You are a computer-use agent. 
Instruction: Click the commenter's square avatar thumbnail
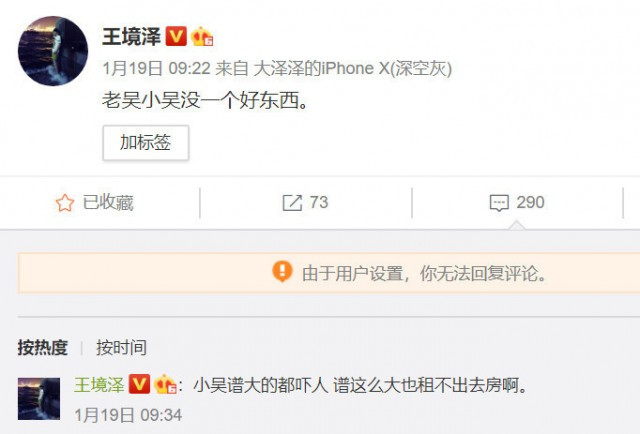tap(39, 399)
